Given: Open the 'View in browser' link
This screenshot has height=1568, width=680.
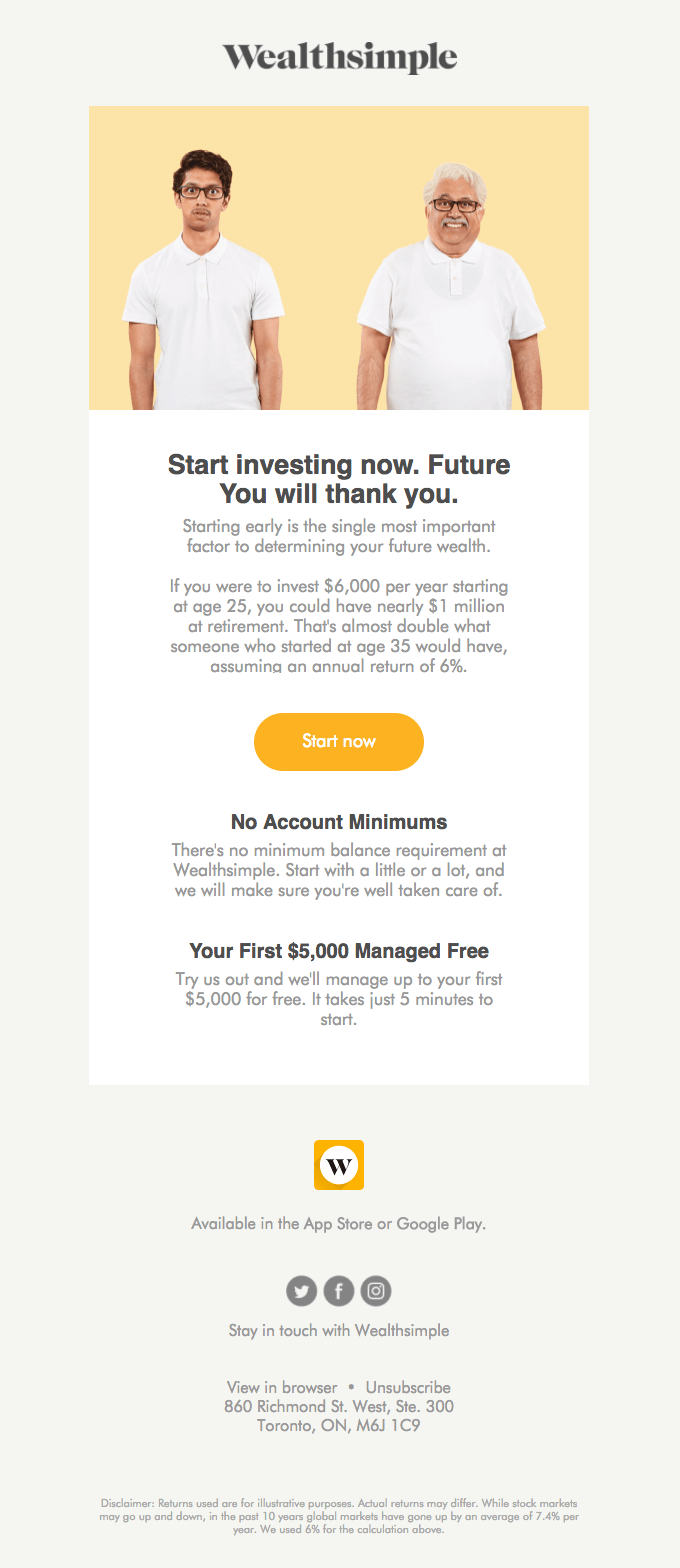Looking at the screenshot, I should coord(282,1387).
